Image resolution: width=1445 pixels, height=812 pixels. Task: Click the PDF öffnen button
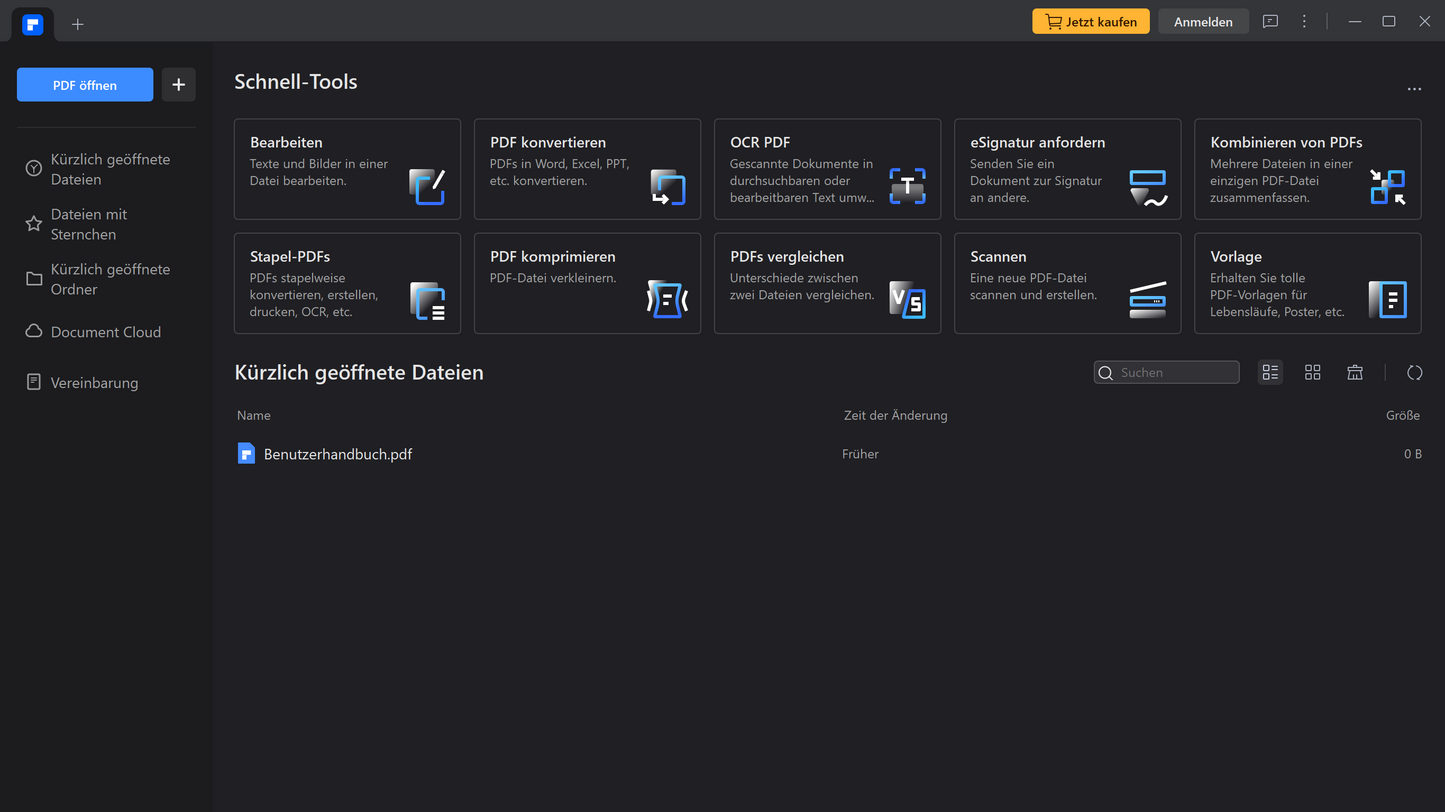click(85, 85)
